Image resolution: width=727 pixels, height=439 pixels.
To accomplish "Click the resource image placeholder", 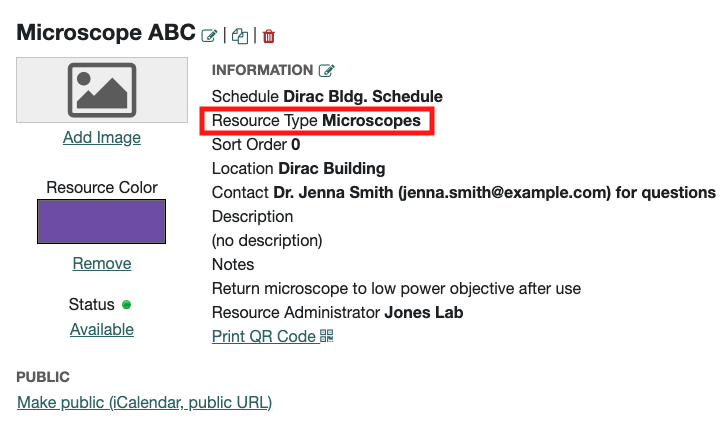I will [102, 90].
